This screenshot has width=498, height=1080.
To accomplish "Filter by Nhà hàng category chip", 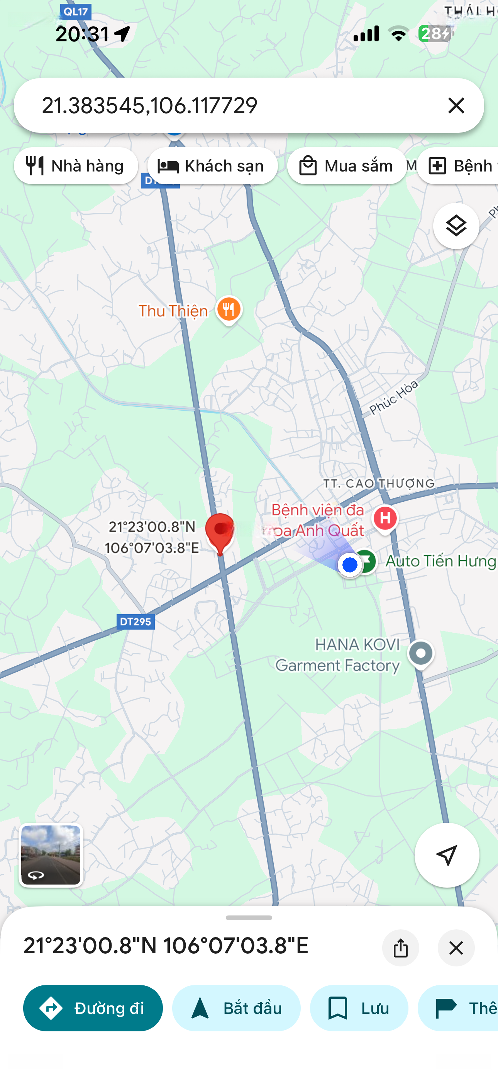I will (76, 166).
